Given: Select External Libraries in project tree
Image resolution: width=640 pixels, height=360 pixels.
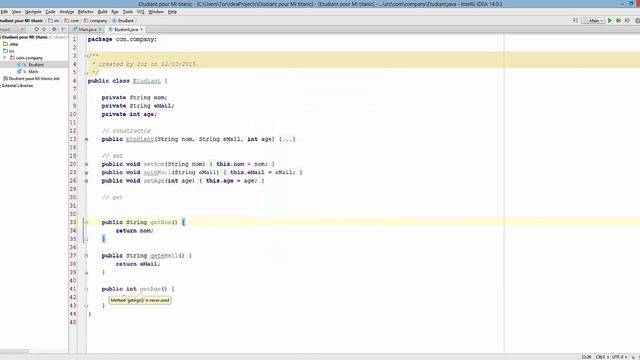Looking at the screenshot, I should point(17,86).
